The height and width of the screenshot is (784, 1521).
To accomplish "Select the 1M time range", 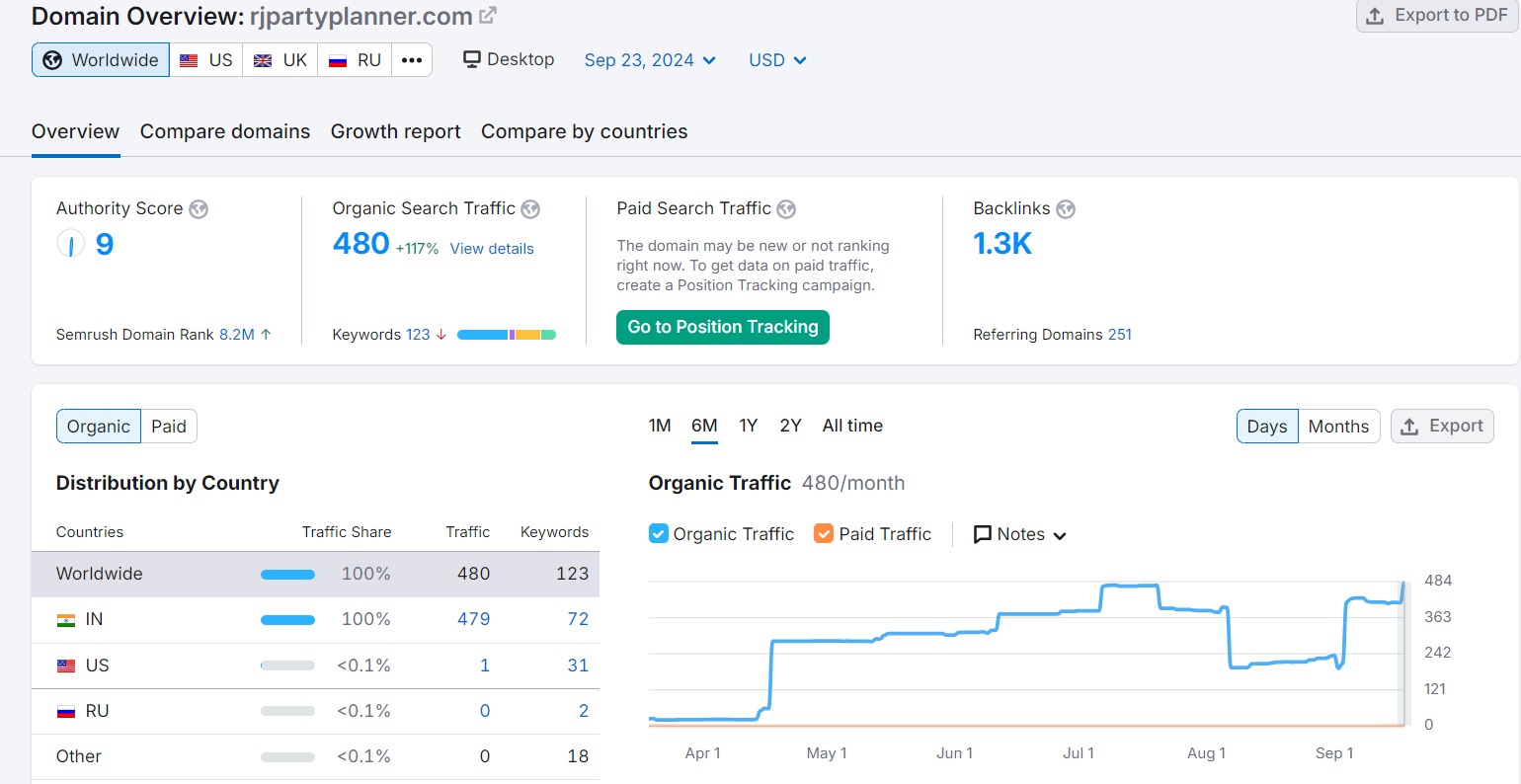I will click(660, 426).
